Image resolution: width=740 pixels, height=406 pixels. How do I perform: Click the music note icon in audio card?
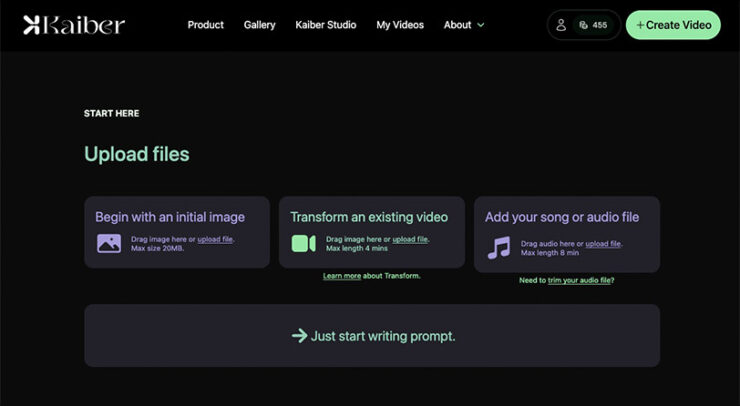tap(498, 247)
